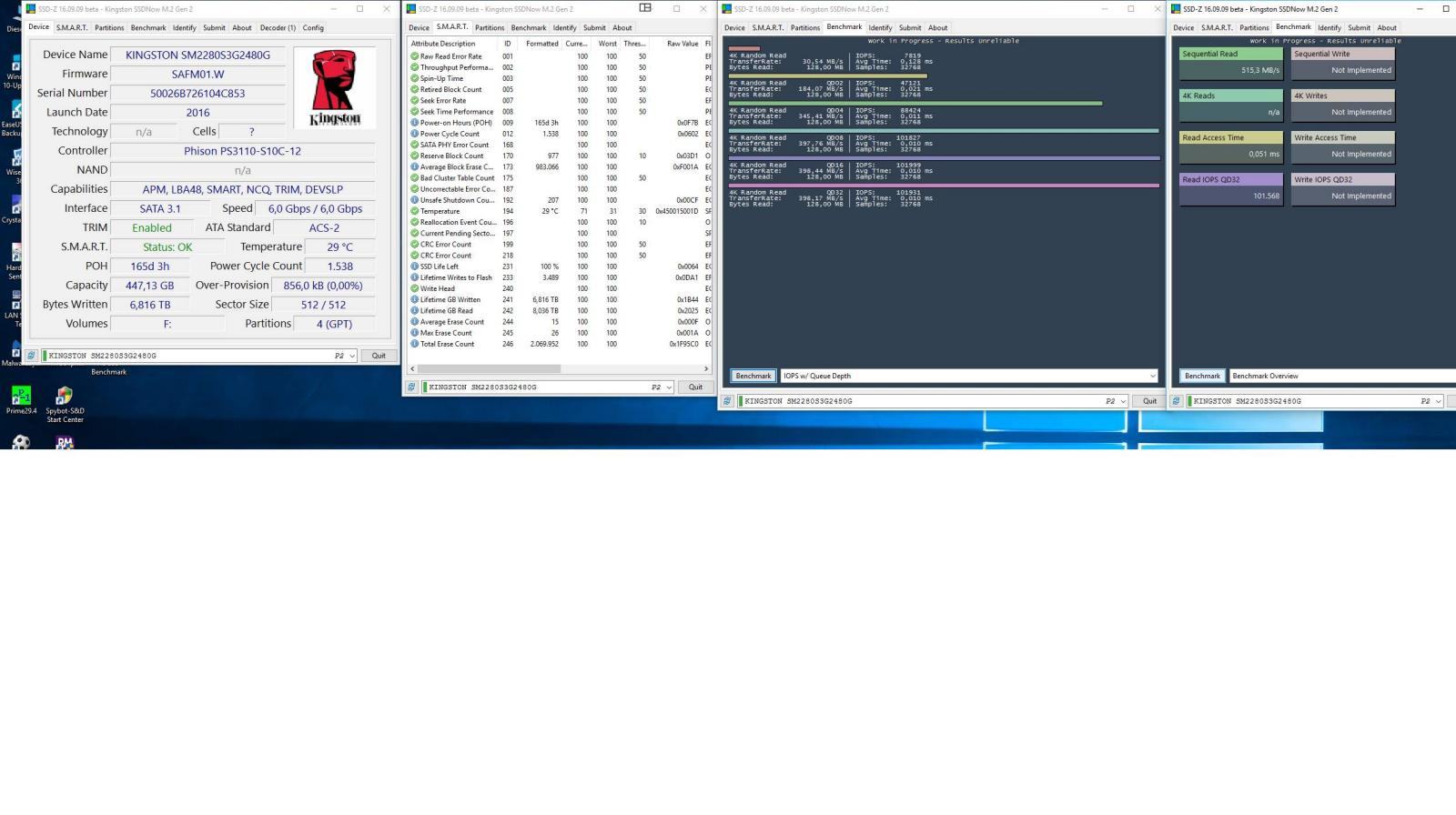Click Quit in the Device window
1456x815 pixels.
[x=379, y=356]
